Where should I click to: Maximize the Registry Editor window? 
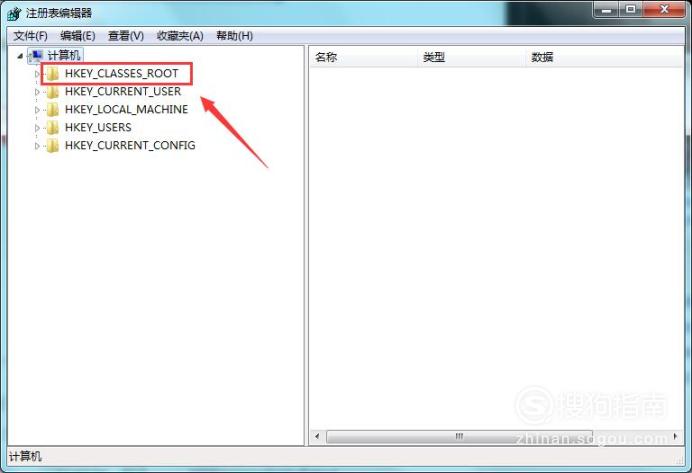point(631,9)
